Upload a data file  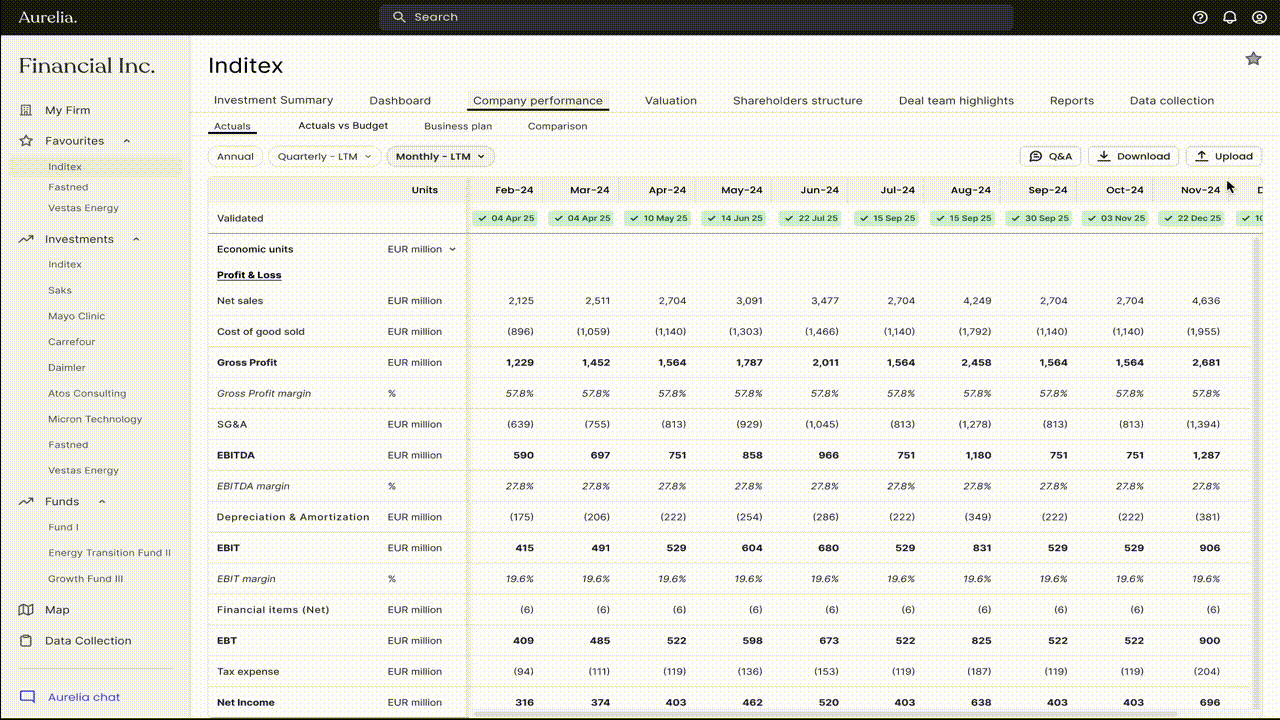pyautogui.click(x=1224, y=156)
